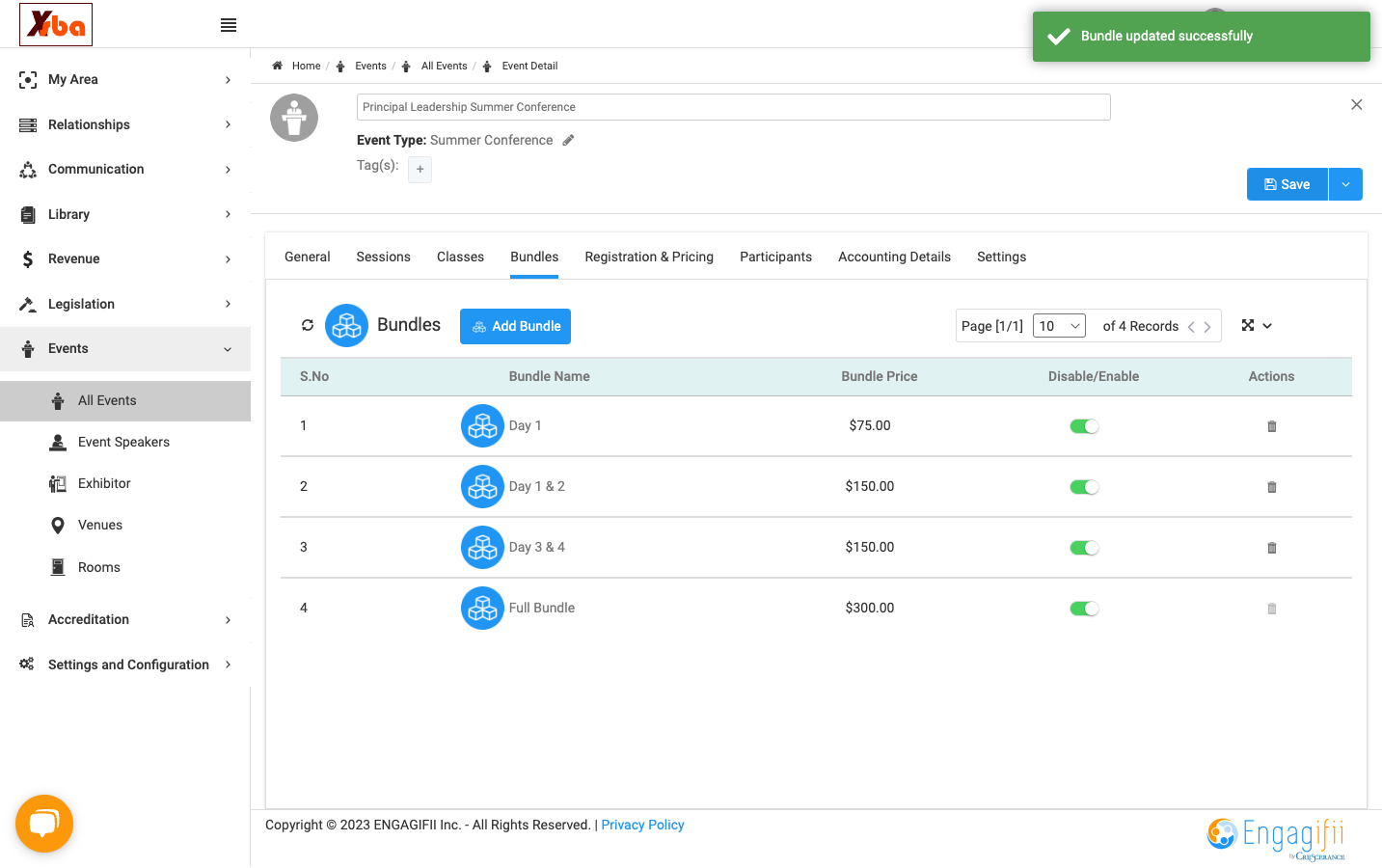Switch to the Participants tab

coord(775,257)
